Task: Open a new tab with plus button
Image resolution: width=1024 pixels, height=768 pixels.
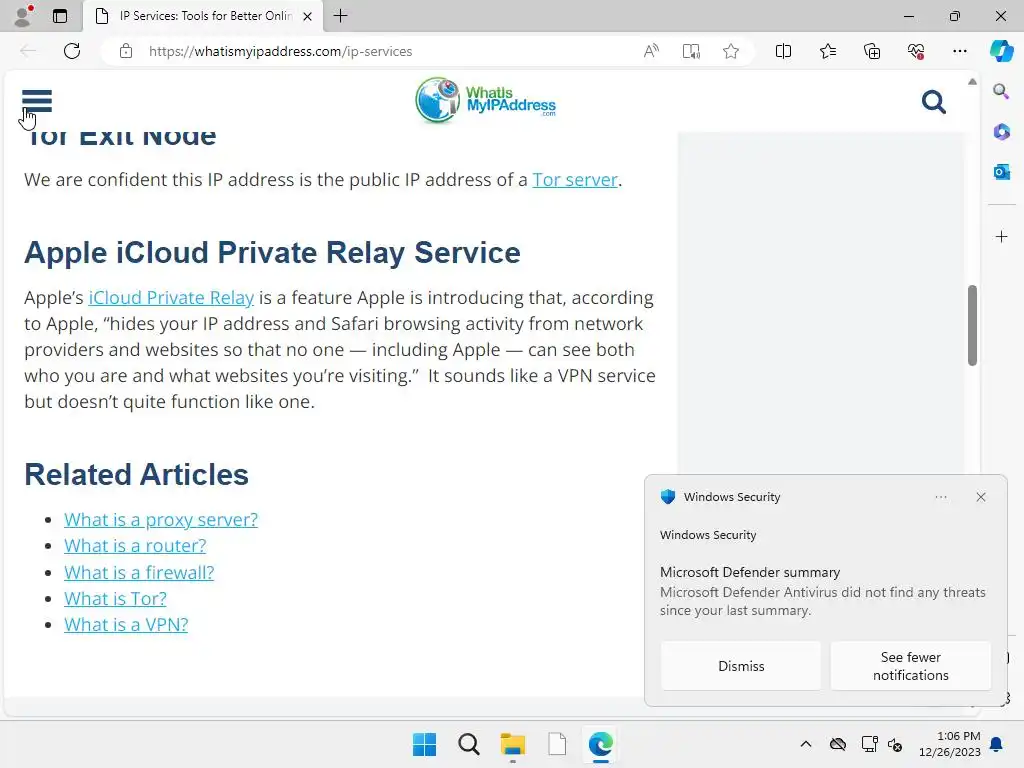Action: [340, 16]
